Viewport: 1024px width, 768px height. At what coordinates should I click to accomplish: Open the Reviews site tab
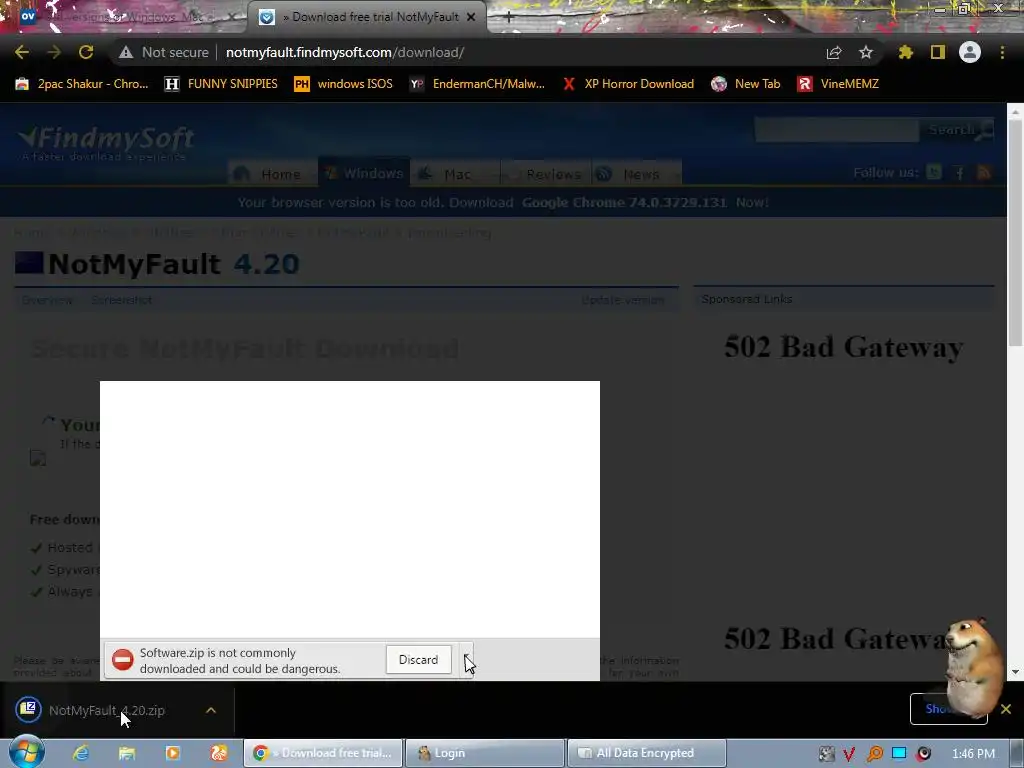(x=545, y=174)
